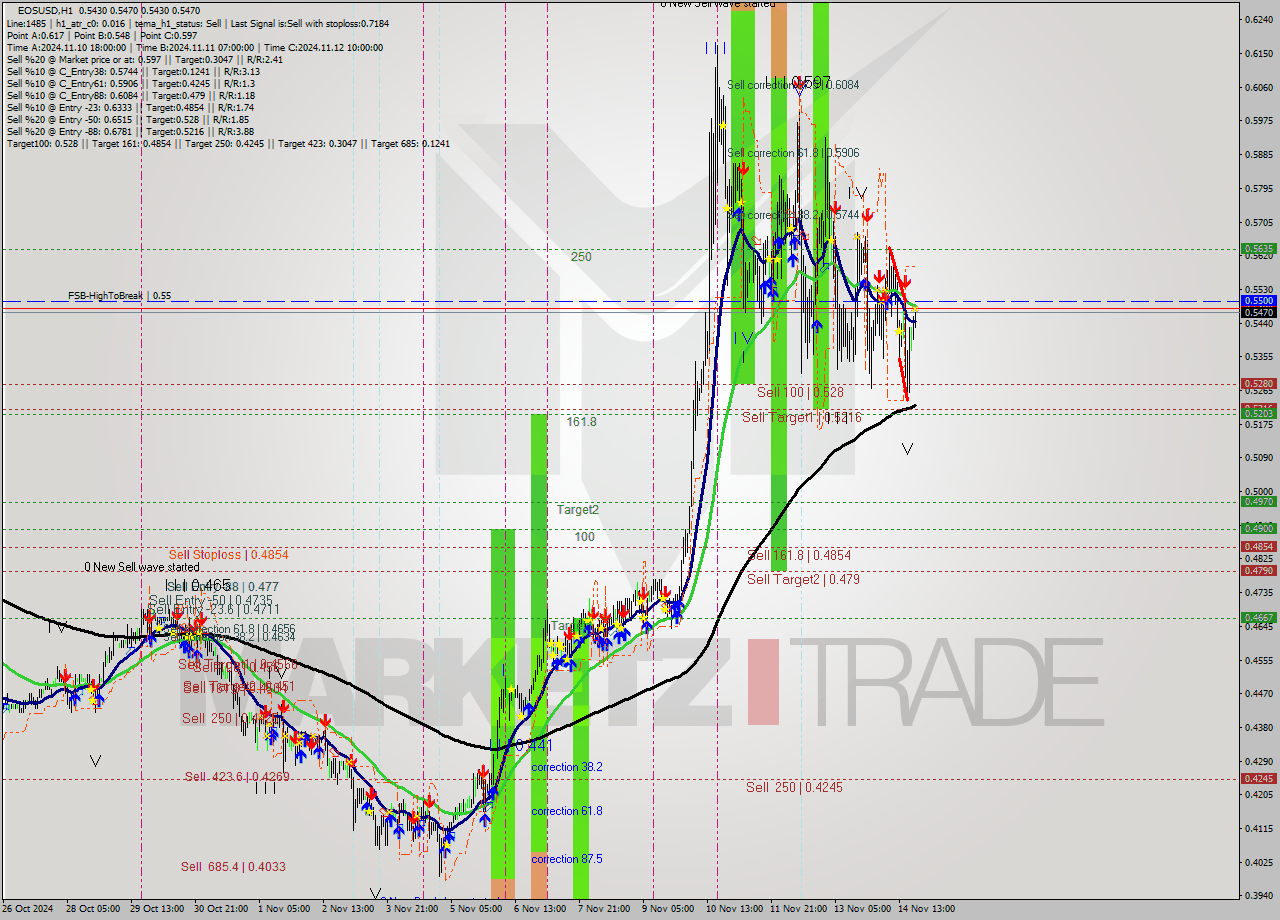Click the 'FSB-HighToBreak | 0.55' level label
1280x920 pixels.
119,296
